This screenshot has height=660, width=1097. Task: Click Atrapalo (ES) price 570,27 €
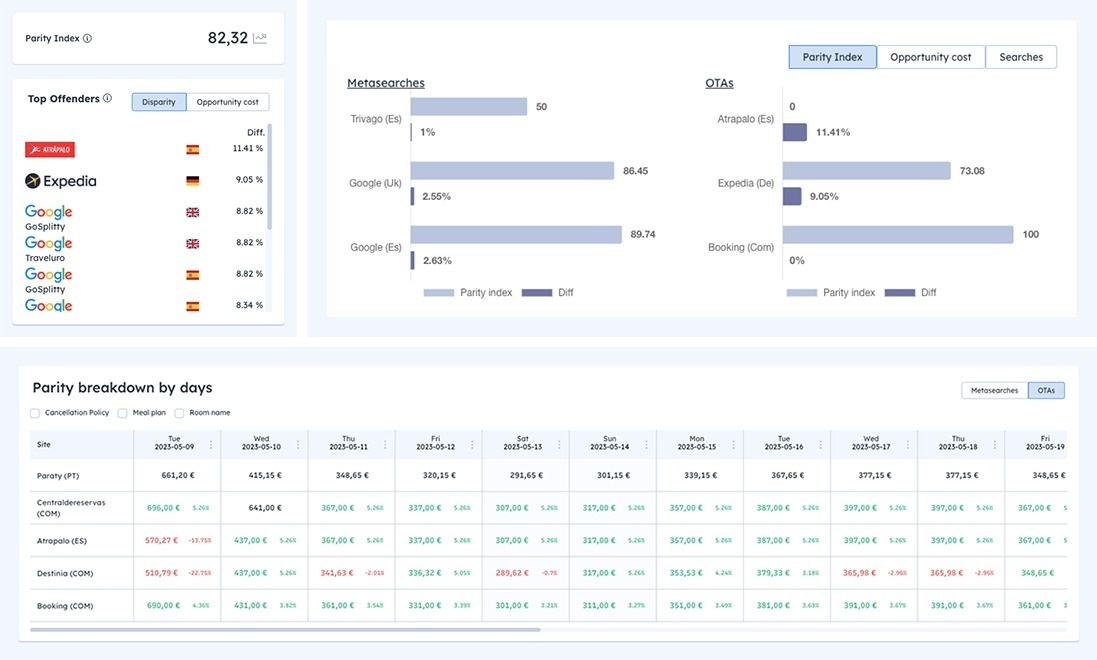[x=162, y=540]
